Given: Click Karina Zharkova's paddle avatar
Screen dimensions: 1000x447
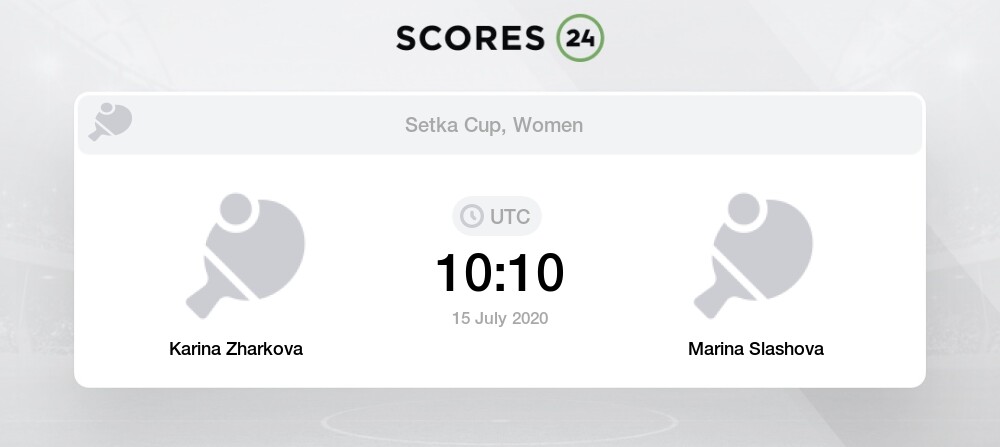Looking at the screenshot, I should [246, 255].
